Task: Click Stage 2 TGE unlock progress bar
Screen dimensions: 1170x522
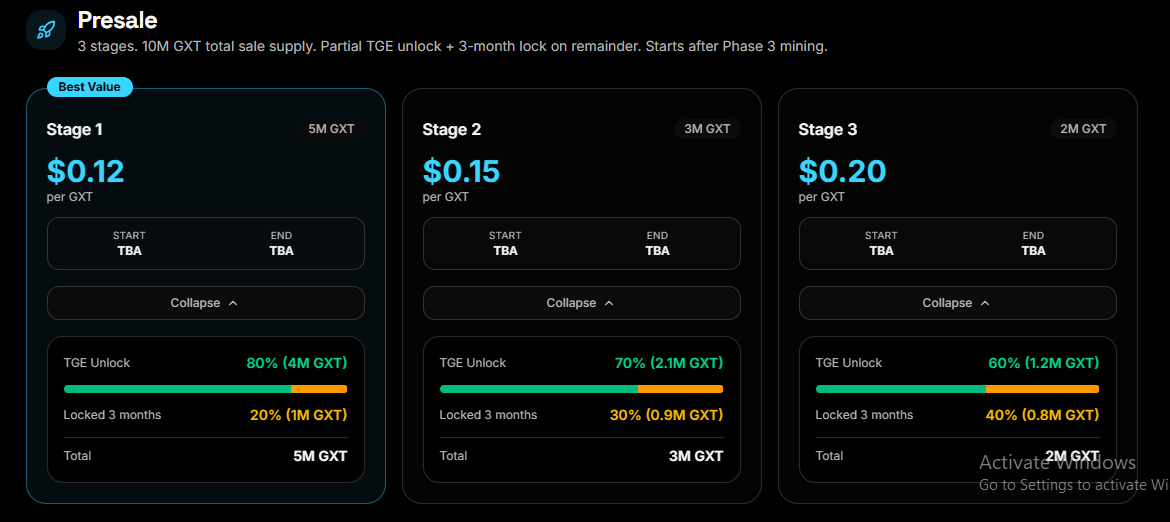Action: (x=581, y=389)
